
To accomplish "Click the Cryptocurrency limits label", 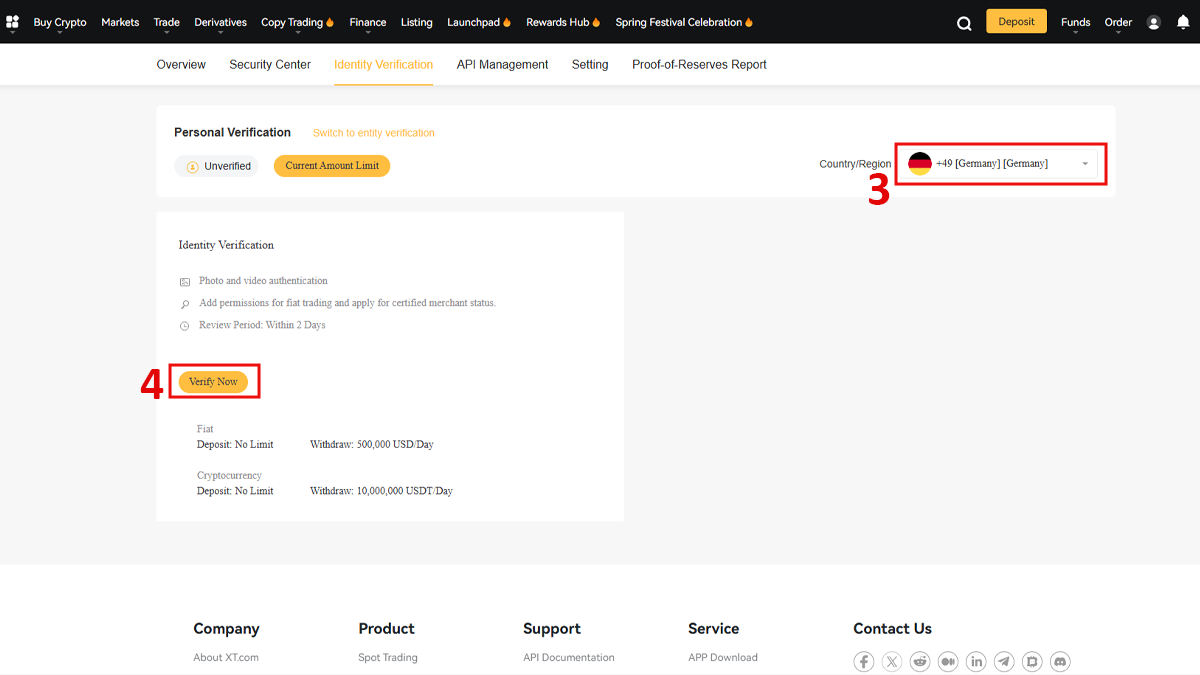I will 229,476.
